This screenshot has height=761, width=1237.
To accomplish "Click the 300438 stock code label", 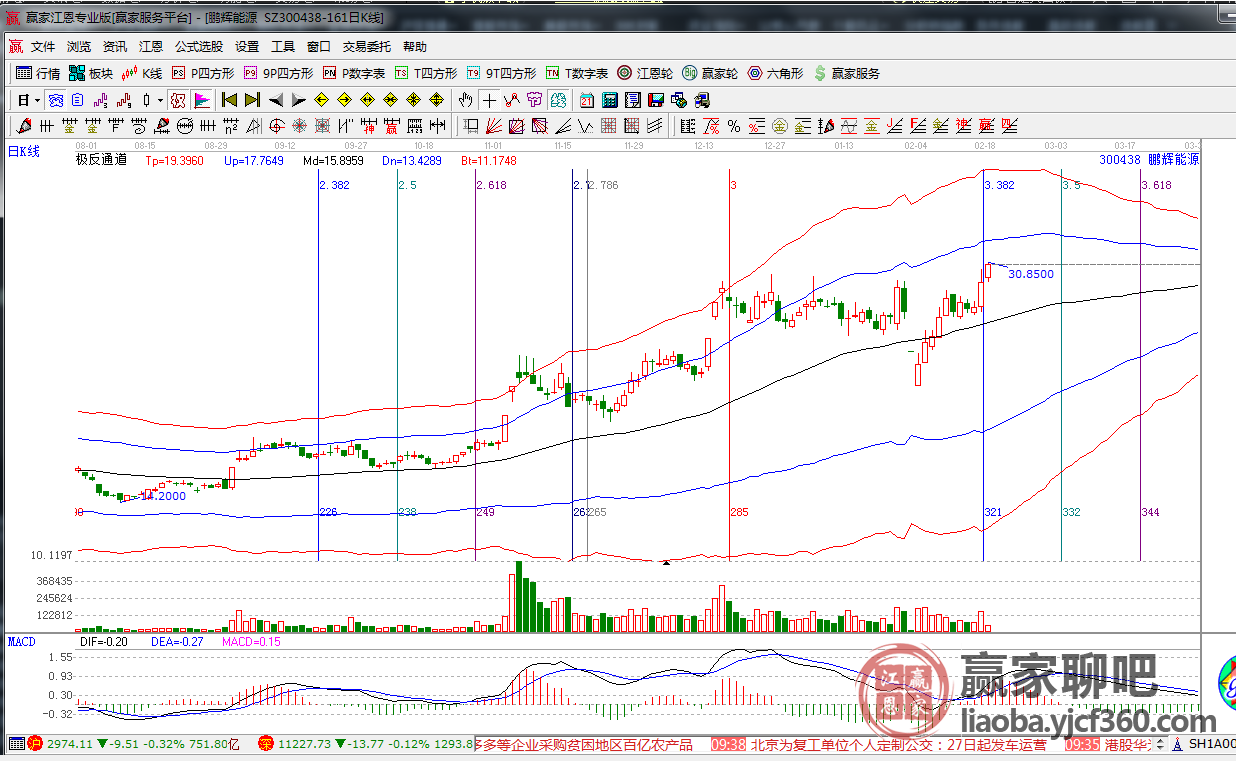I will tap(1120, 159).
